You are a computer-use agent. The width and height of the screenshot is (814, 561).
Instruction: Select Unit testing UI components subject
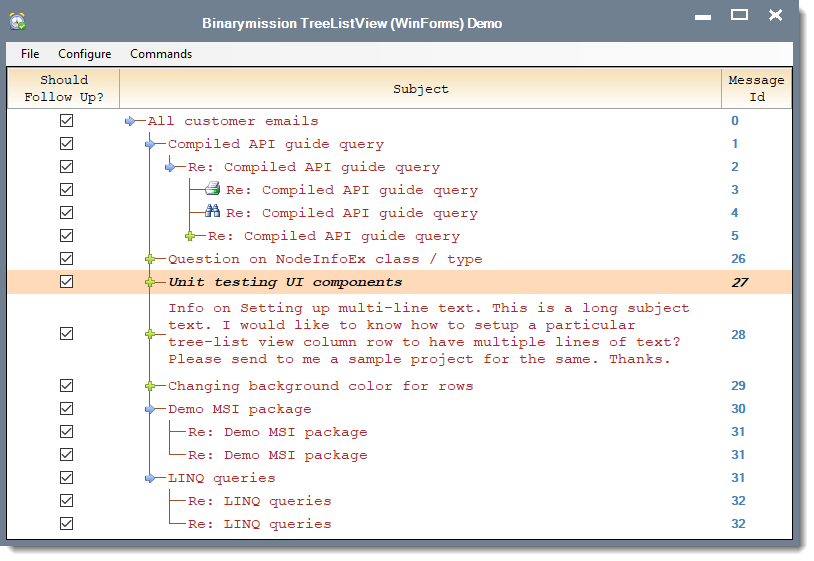pyautogui.click(x=286, y=282)
